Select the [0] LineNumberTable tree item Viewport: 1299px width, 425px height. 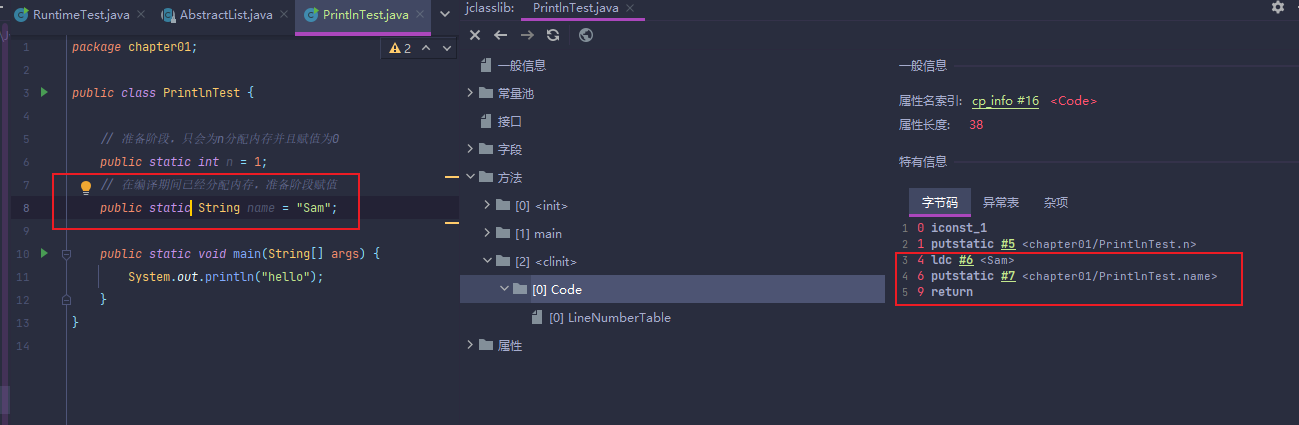point(610,317)
